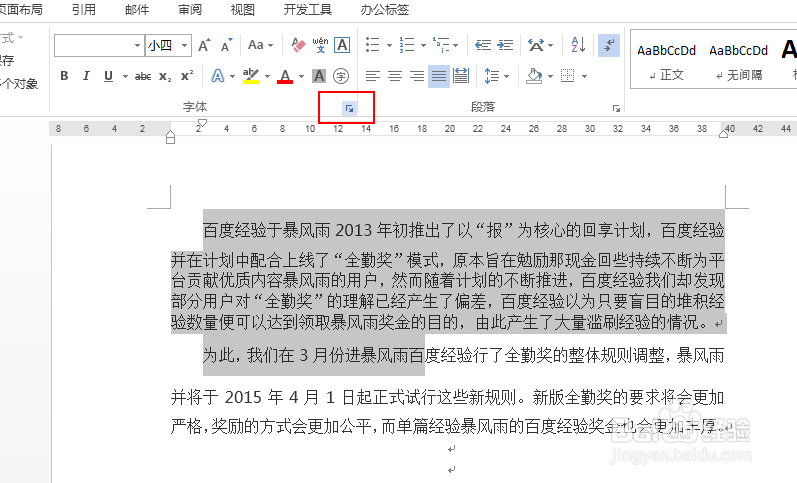The height and width of the screenshot is (483, 797).
Task: Click first-line indent marker on ruler
Action: click(202, 123)
